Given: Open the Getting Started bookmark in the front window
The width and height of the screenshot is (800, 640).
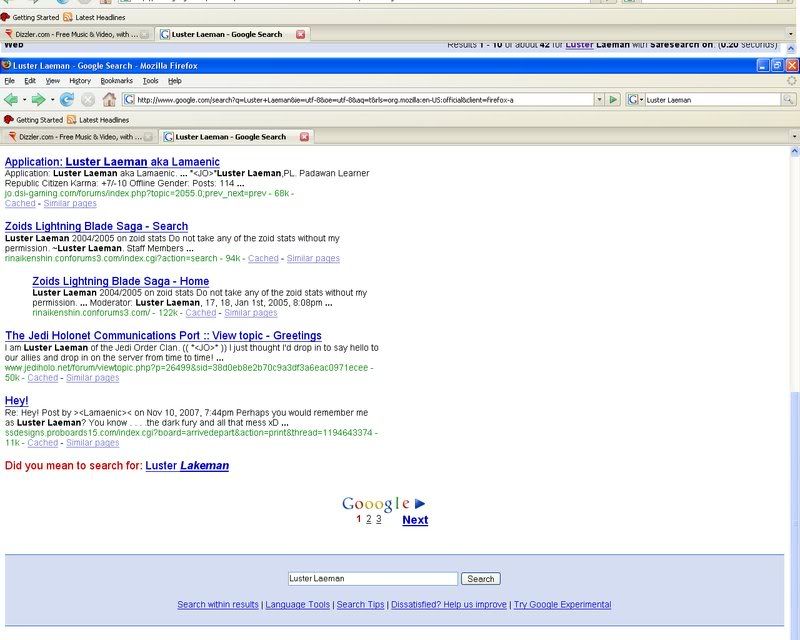Looking at the screenshot, I should (x=34, y=120).
